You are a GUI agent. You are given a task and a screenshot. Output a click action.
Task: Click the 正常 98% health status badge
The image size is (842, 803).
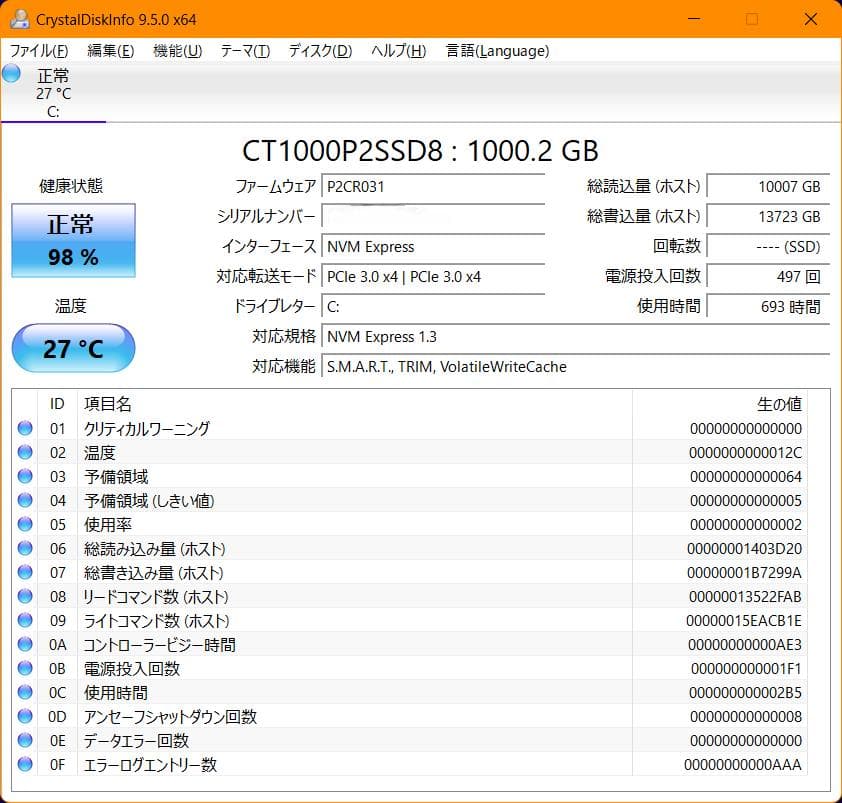[72, 243]
